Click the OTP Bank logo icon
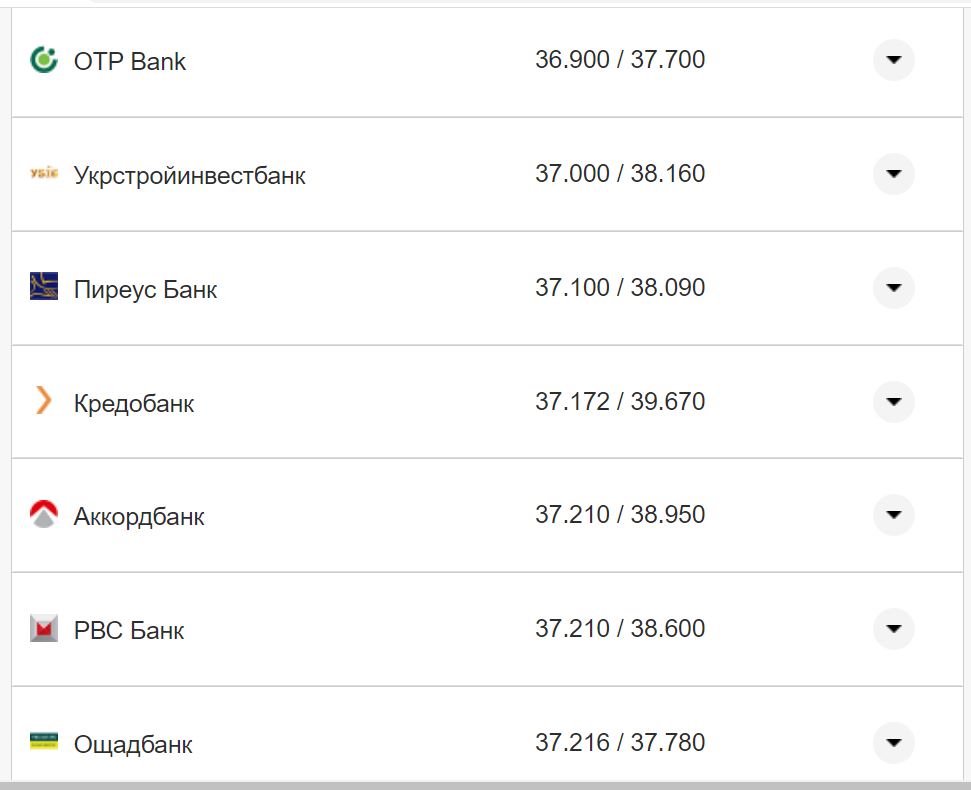This screenshot has width=971, height=790. (x=44, y=60)
